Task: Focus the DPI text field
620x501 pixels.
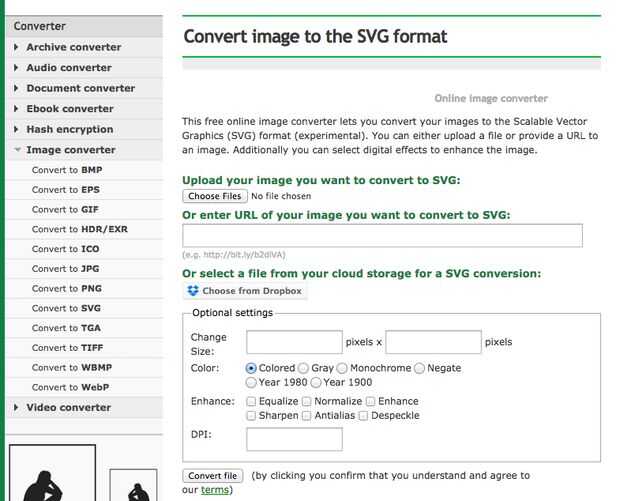Action: click(294, 439)
